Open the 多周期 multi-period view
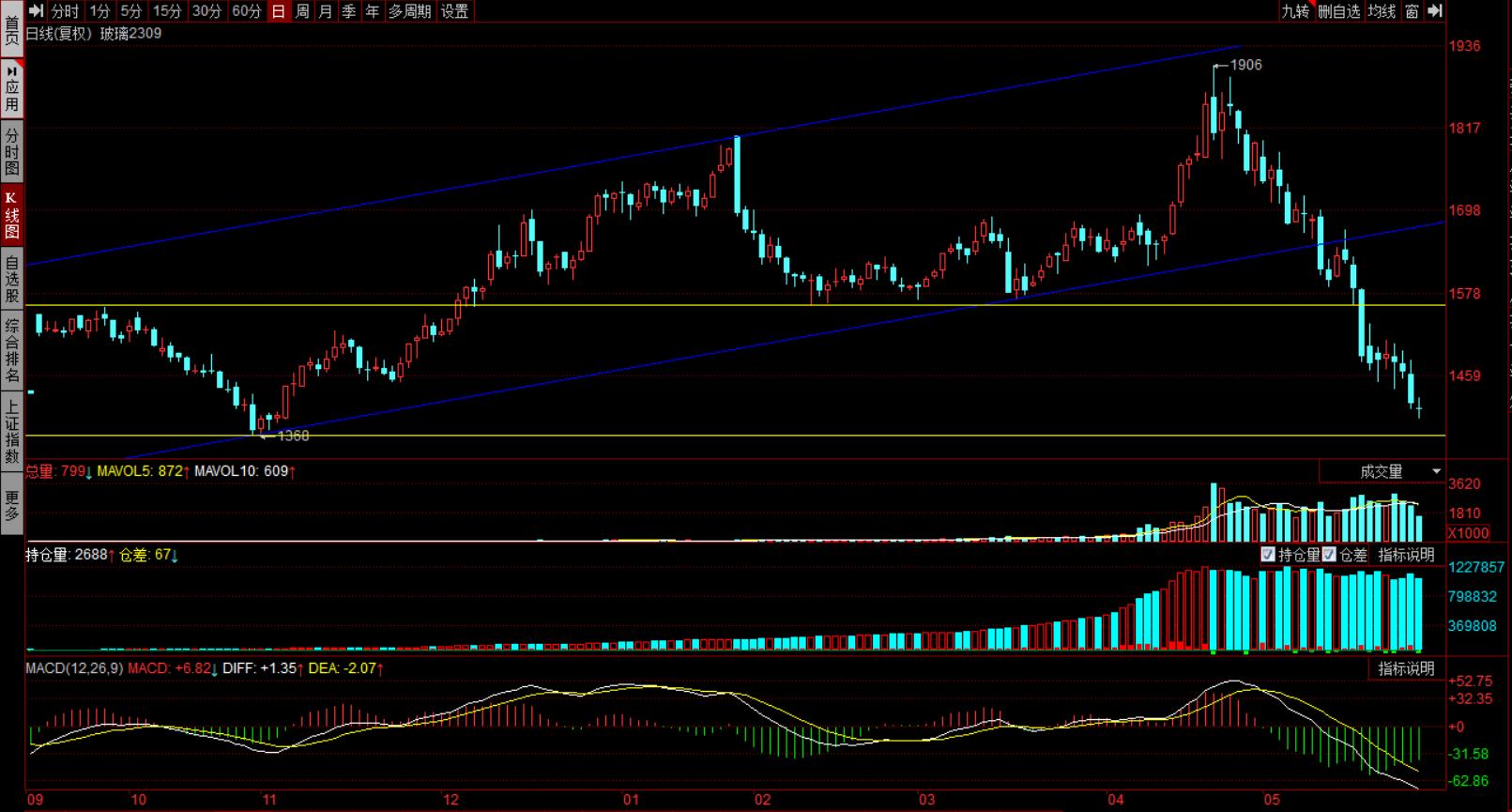Viewport: 1512px width, 812px height. [410, 11]
